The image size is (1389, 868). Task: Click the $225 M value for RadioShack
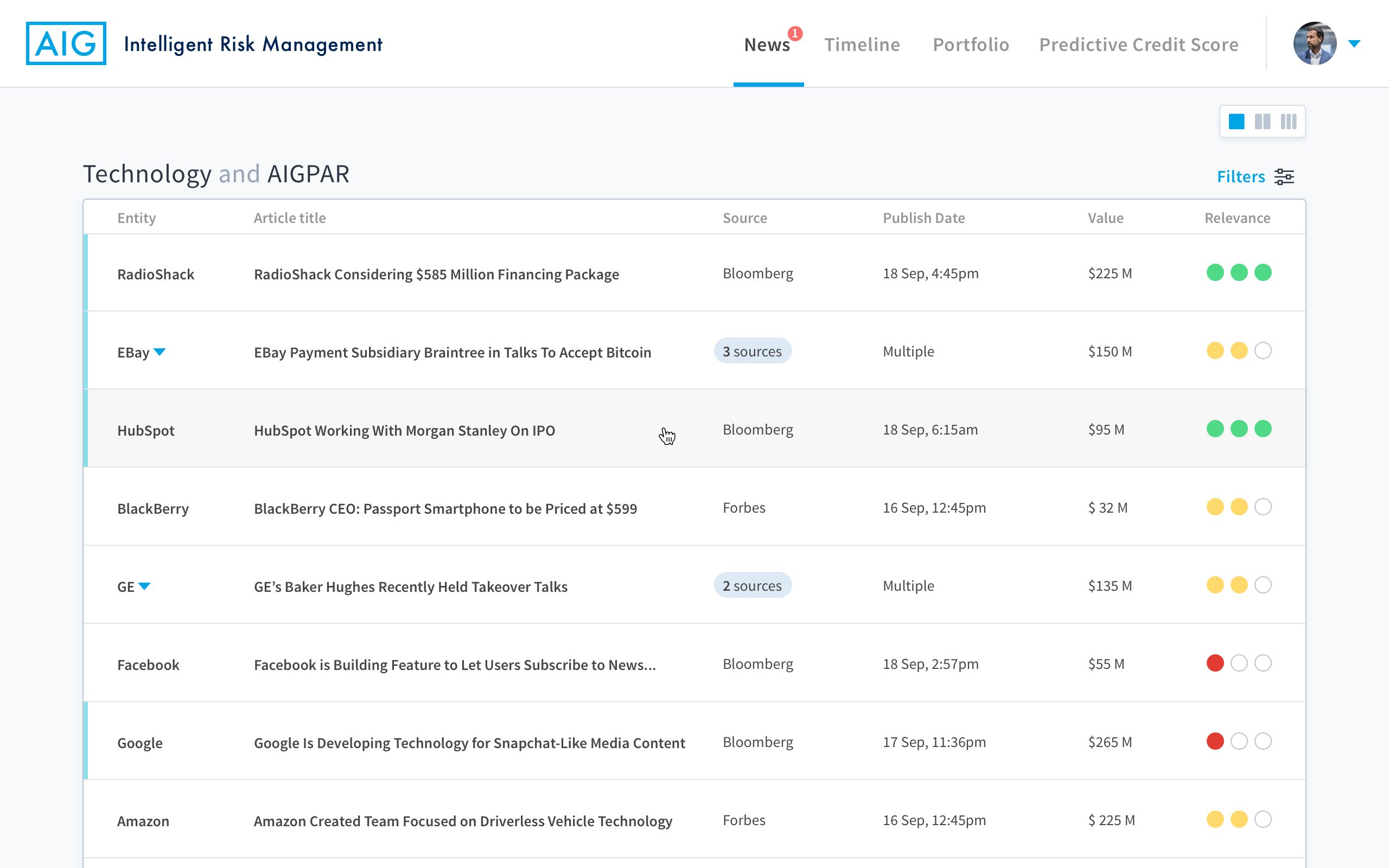[1110, 273]
